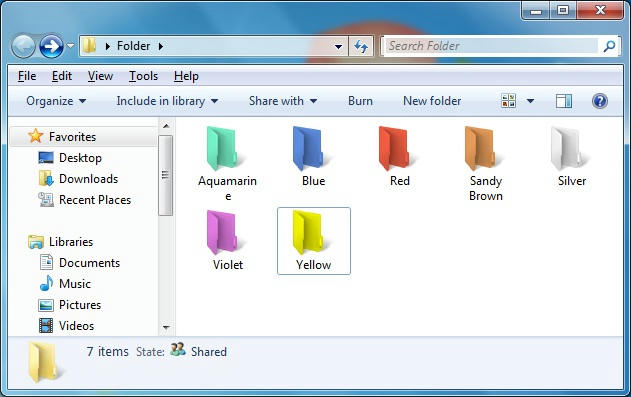The image size is (631, 397).
Task: Click the Change your view icon
Action: pos(508,101)
